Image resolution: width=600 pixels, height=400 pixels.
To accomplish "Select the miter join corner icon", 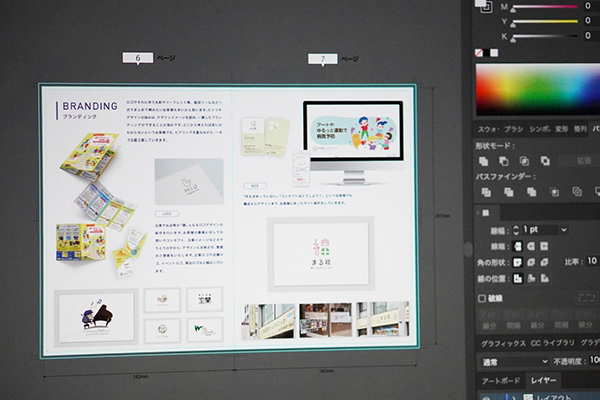I will (x=518, y=263).
